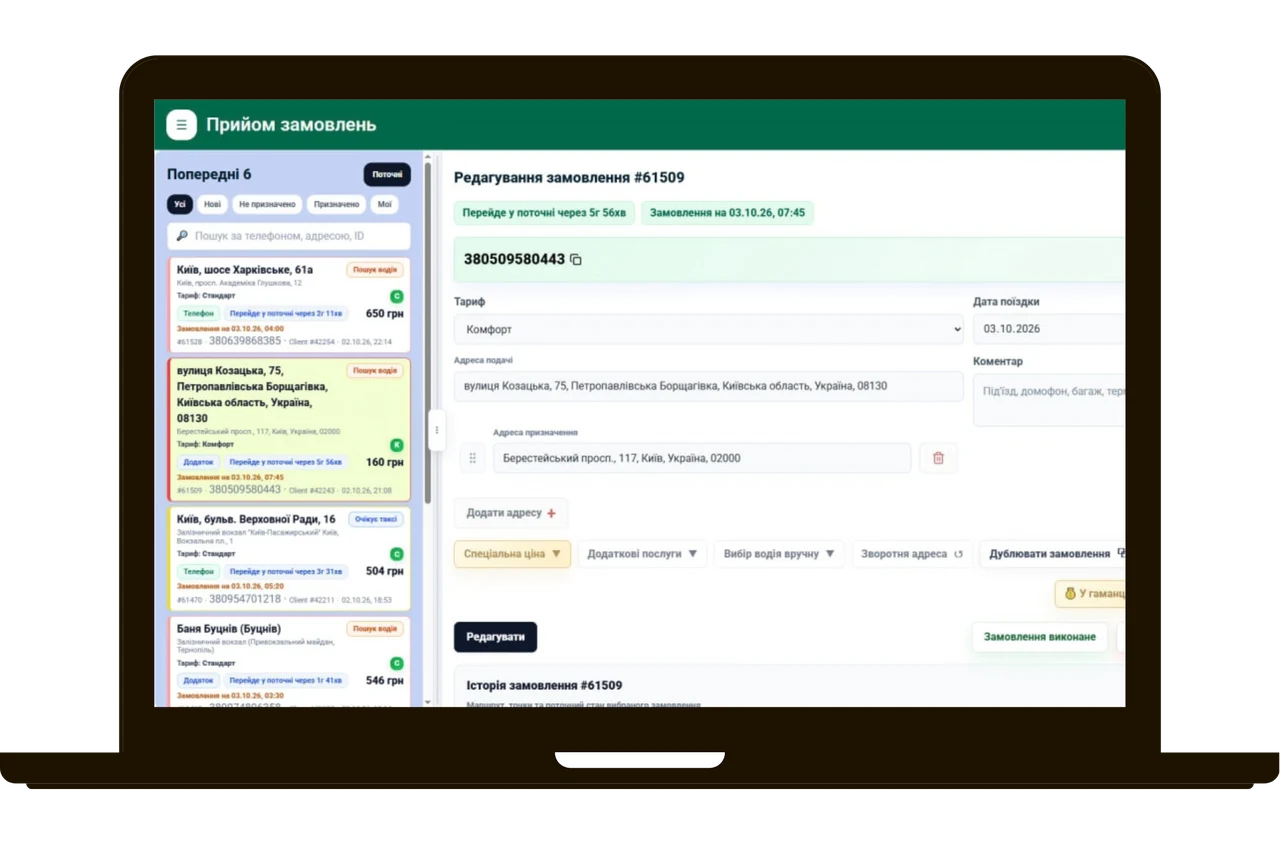Click the Зворотня адреса button
Screen dimensions: 1280x853
(912, 554)
